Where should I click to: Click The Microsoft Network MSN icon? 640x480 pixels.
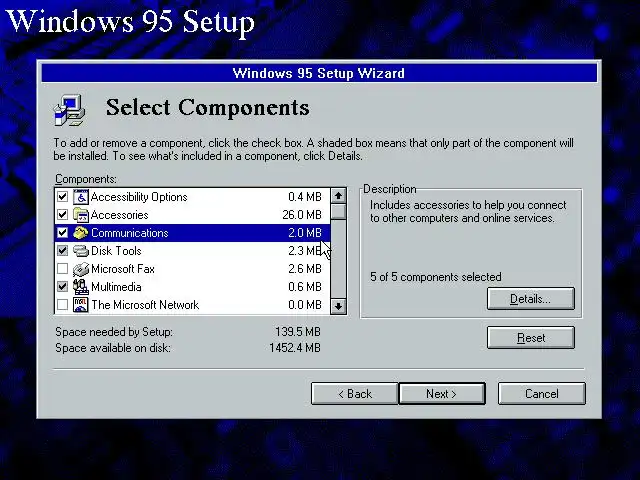coord(81,305)
